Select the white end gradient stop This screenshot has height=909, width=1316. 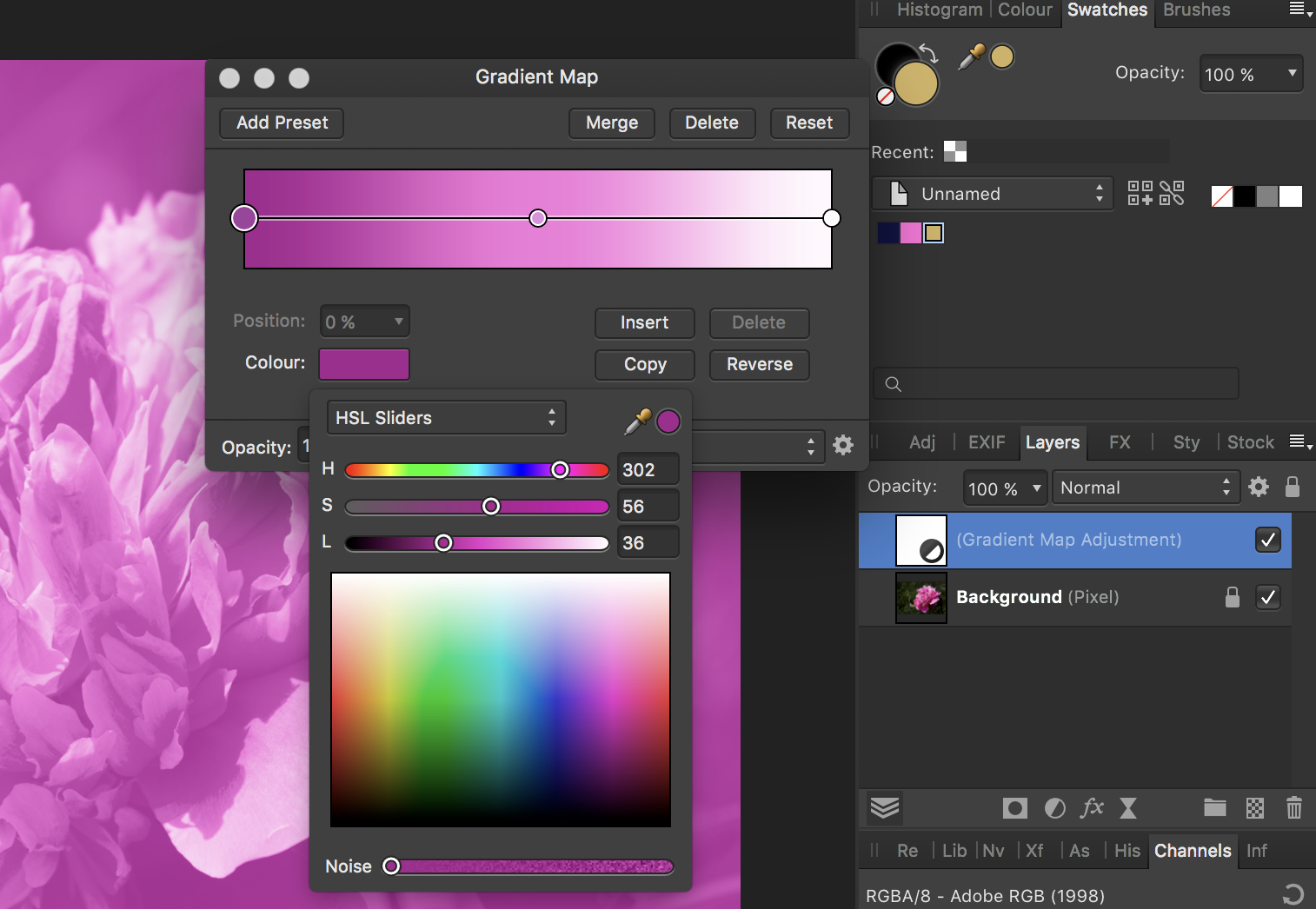(832, 218)
